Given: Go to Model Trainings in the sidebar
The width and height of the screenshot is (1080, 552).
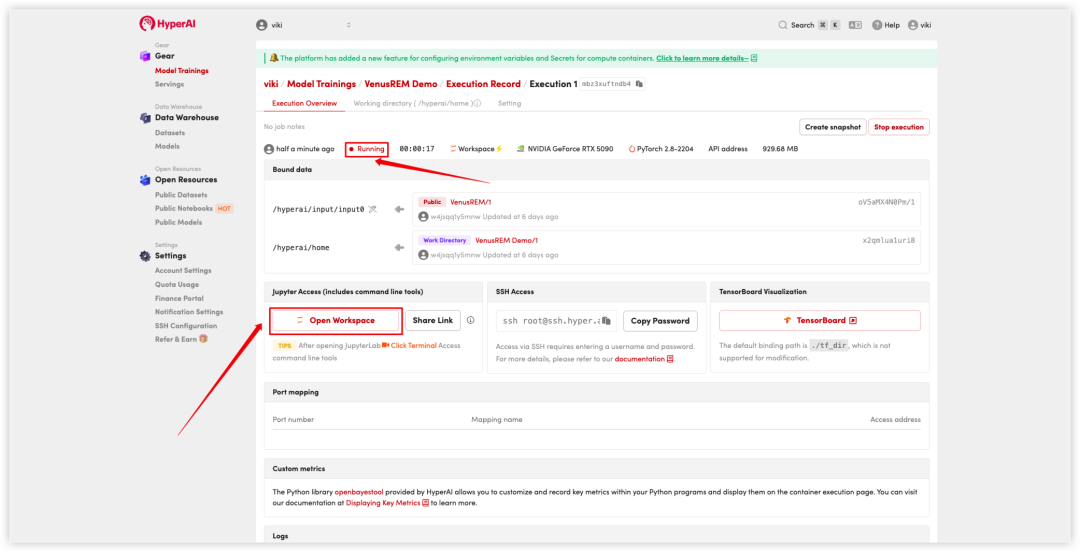Looking at the screenshot, I should click(182, 70).
